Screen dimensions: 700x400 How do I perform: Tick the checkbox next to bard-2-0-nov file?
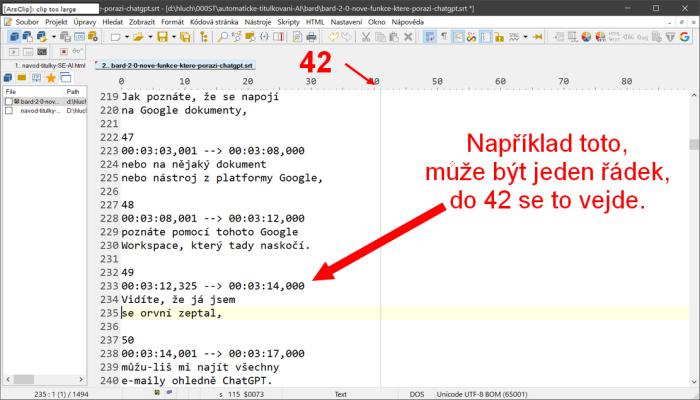(8, 102)
